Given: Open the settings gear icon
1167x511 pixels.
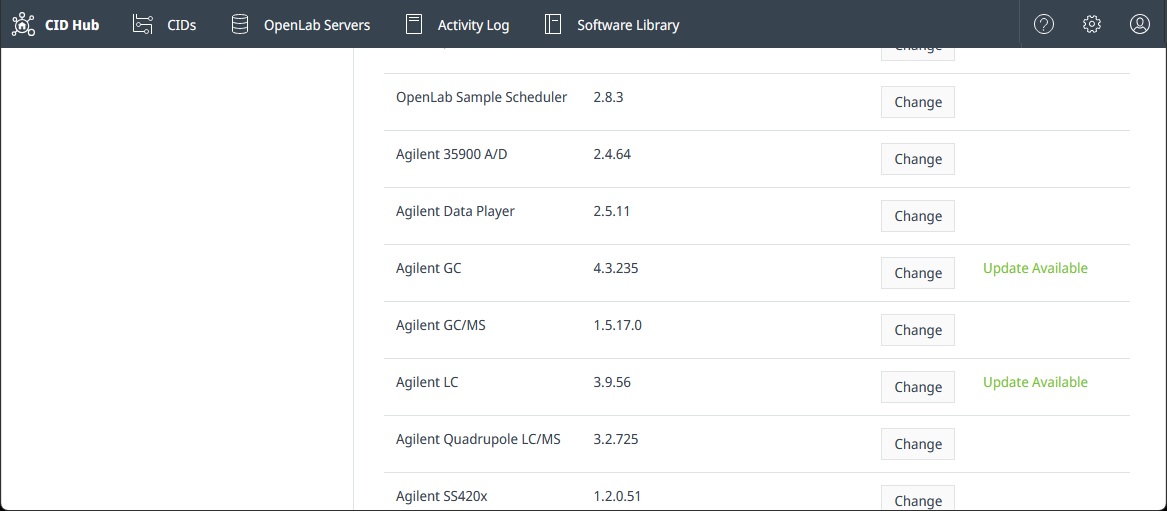Looking at the screenshot, I should coord(1092,25).
